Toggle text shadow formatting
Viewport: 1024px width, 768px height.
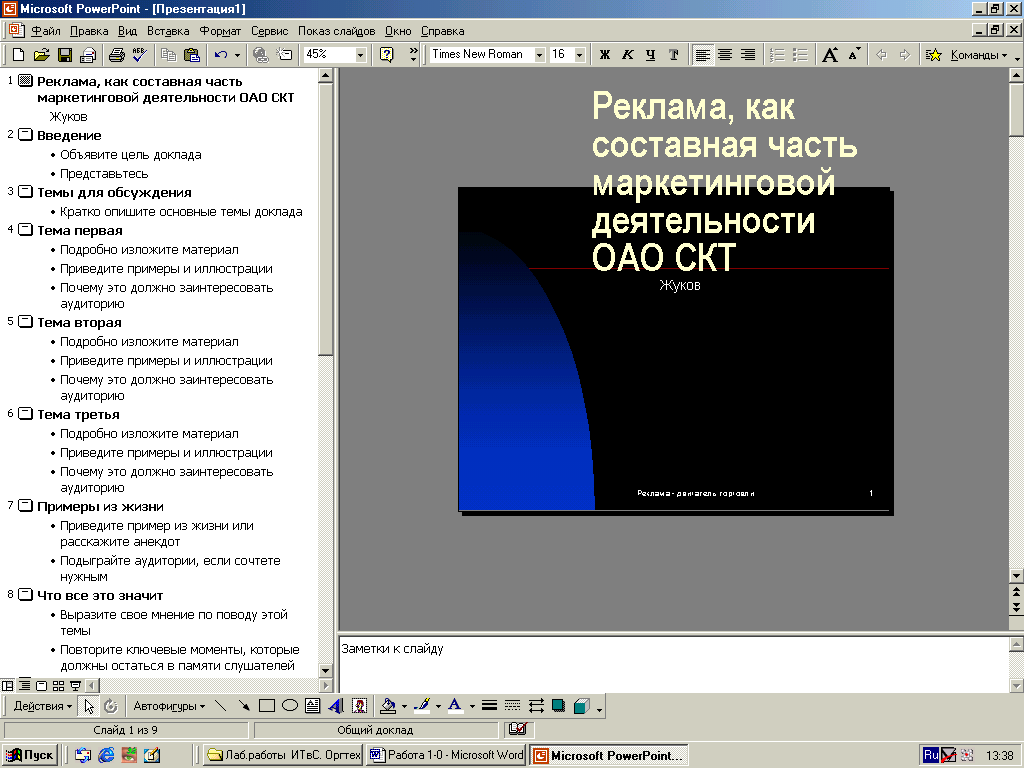coord(673,55)
